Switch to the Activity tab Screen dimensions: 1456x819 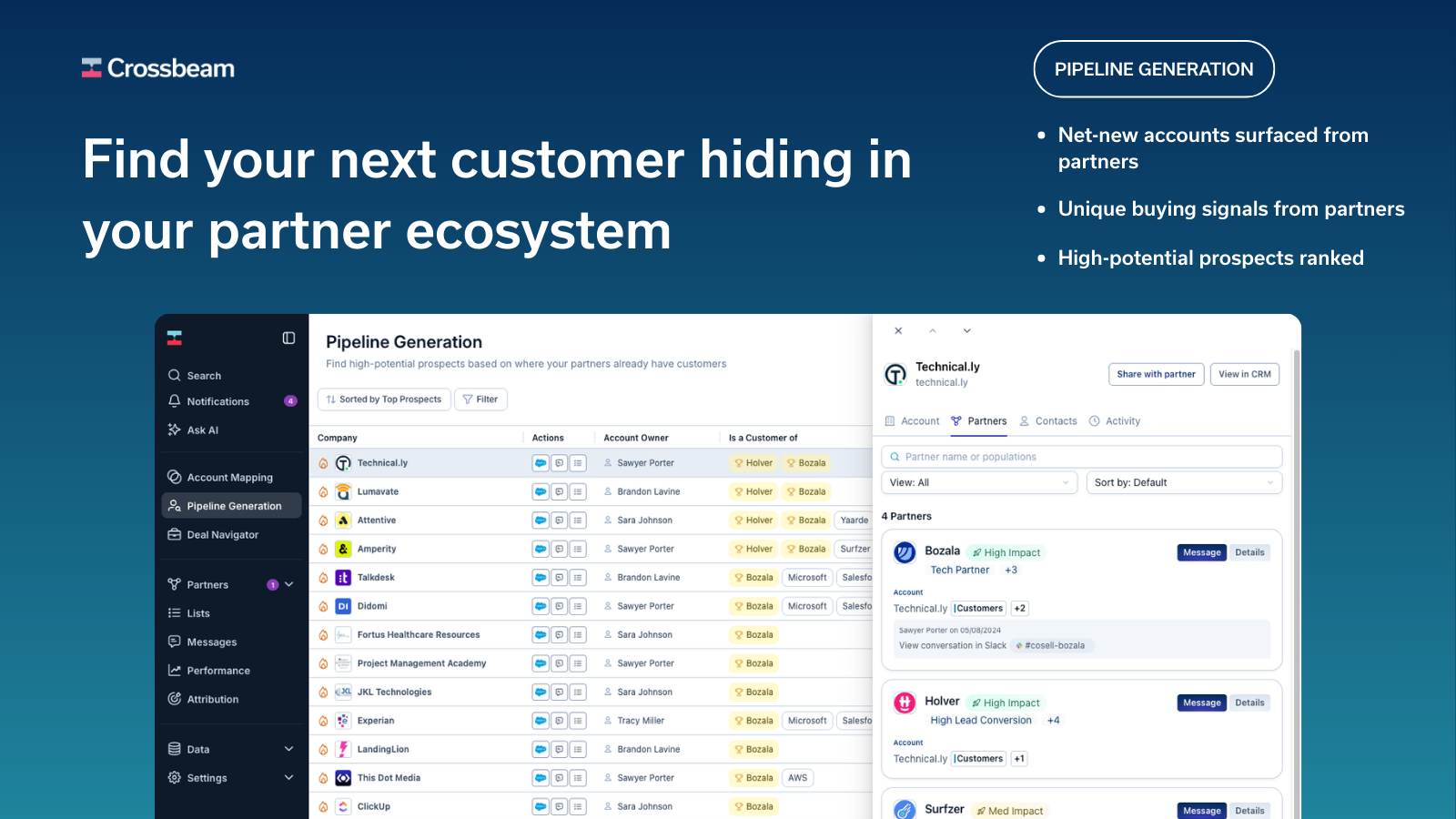(x=1115, y=421)
